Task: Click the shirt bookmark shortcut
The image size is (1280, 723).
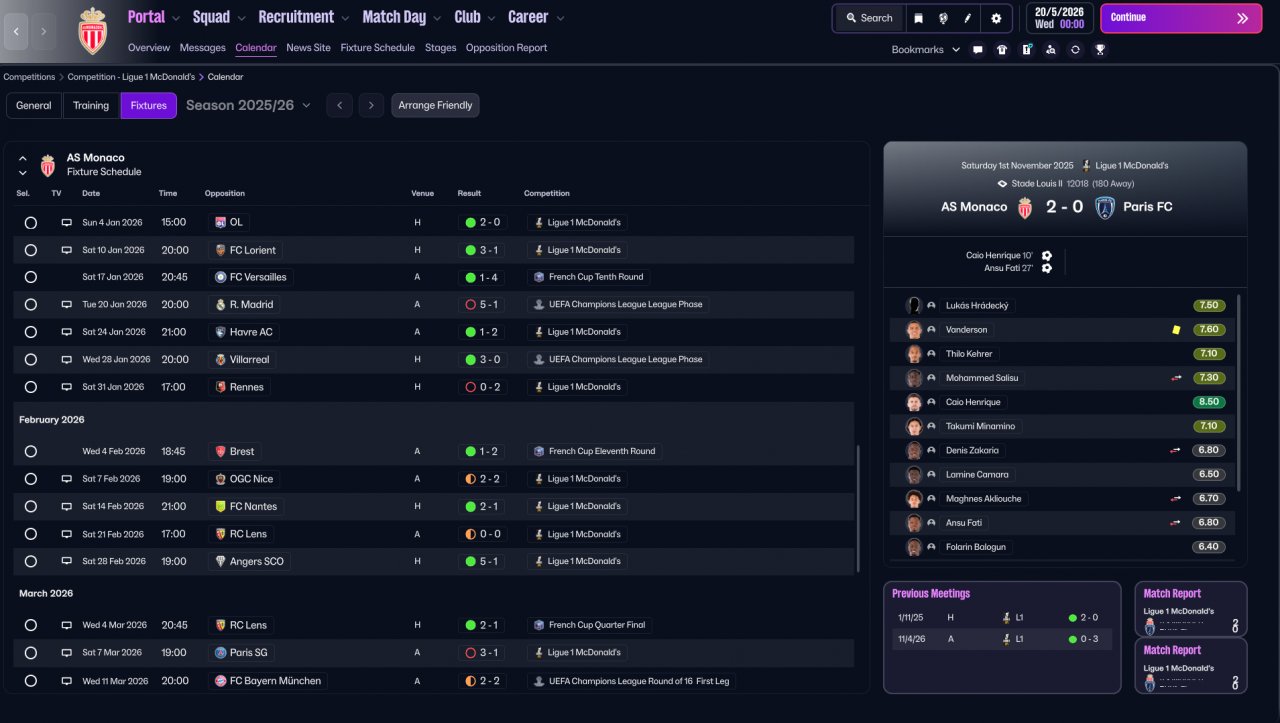Action: (1002, 49)
